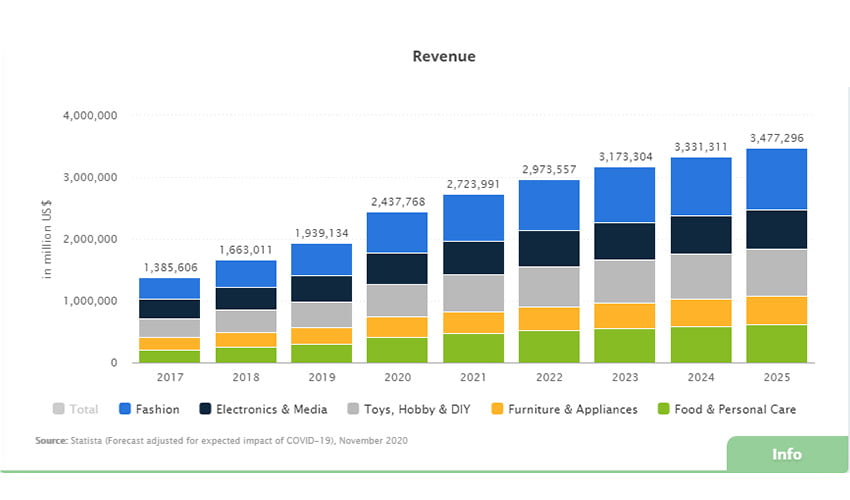The width and height of the screenshot is (850, 500).
Task: Click the 2024 total label 3,331,311
Action: (x=701, y=147)
